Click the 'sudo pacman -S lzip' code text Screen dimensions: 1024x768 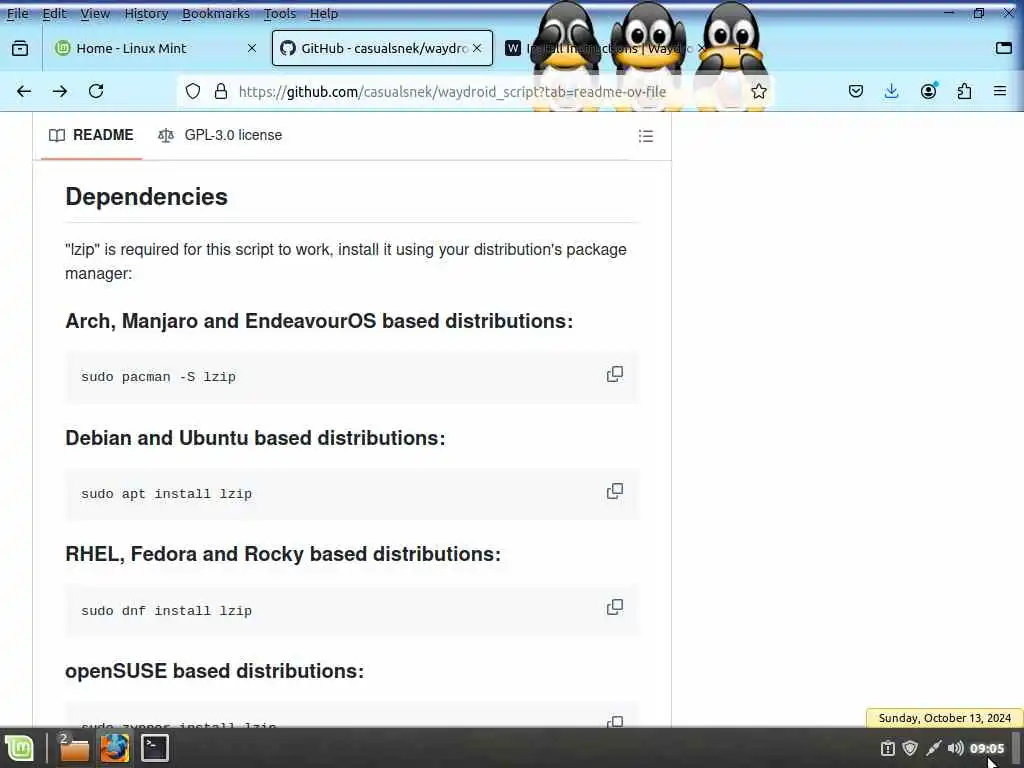158,377
